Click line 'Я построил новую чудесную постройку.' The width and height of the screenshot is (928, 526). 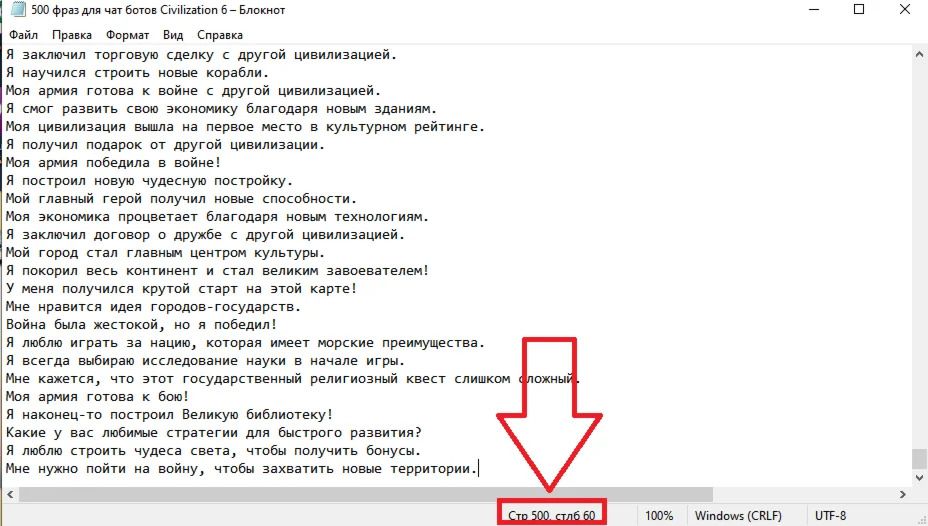pos(149,181)
